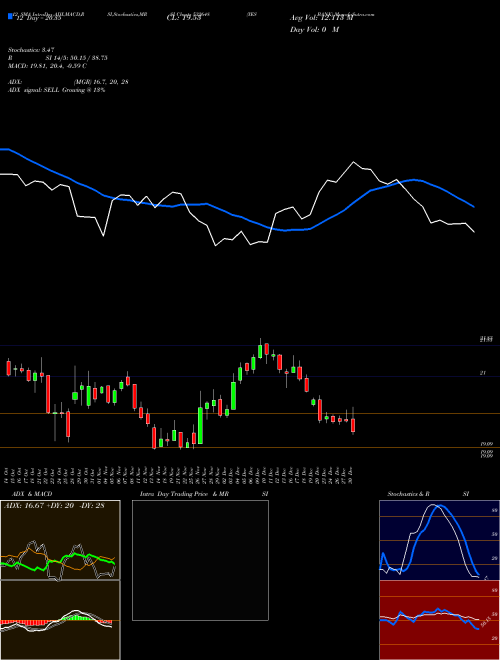Click the blue 12 Day SMA legend square
Viewport: 500px width, 660px height.
pos(10,16)
